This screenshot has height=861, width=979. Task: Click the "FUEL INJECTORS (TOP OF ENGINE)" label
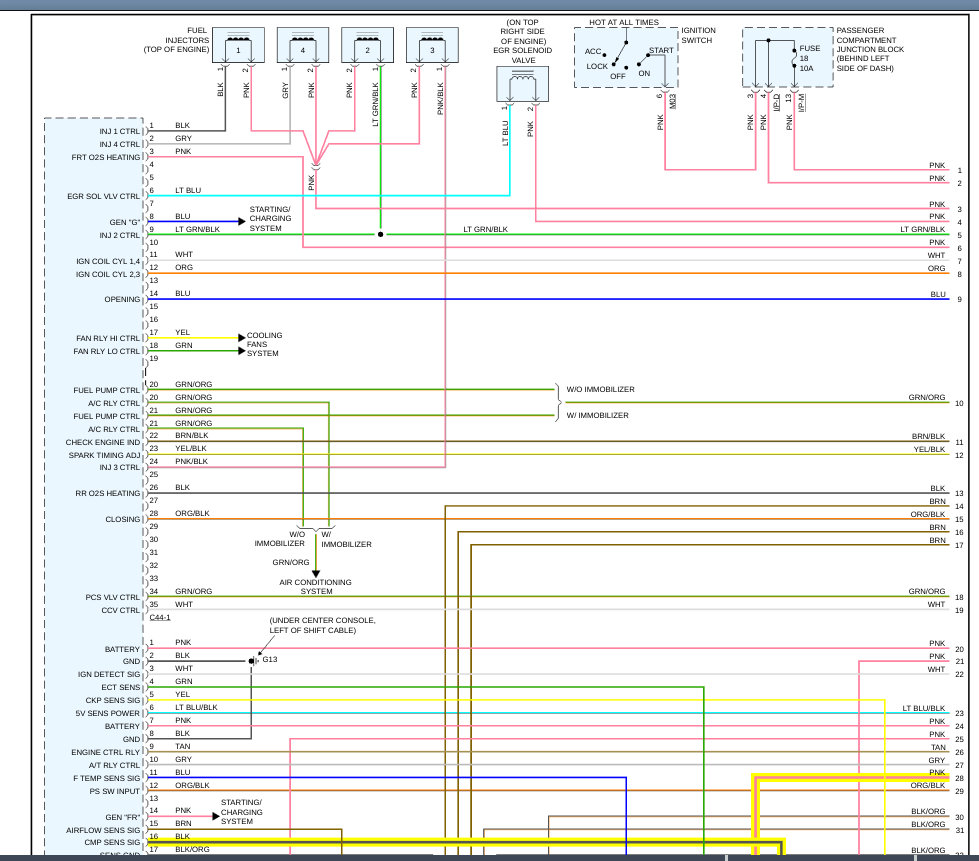point(177,40)
